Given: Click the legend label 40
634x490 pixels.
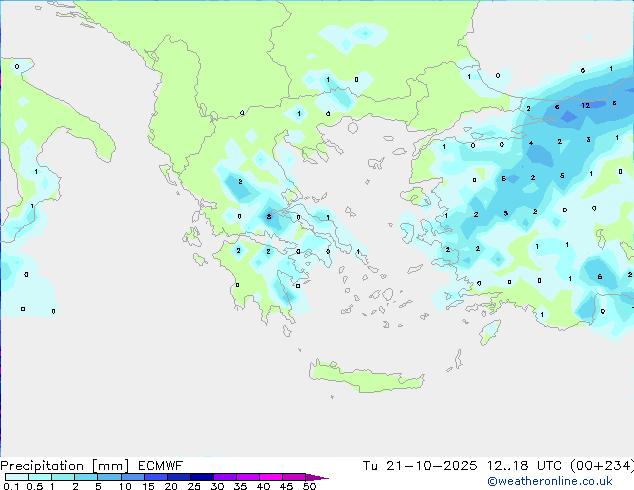Looking at the screenshot, I should (263, 486).
